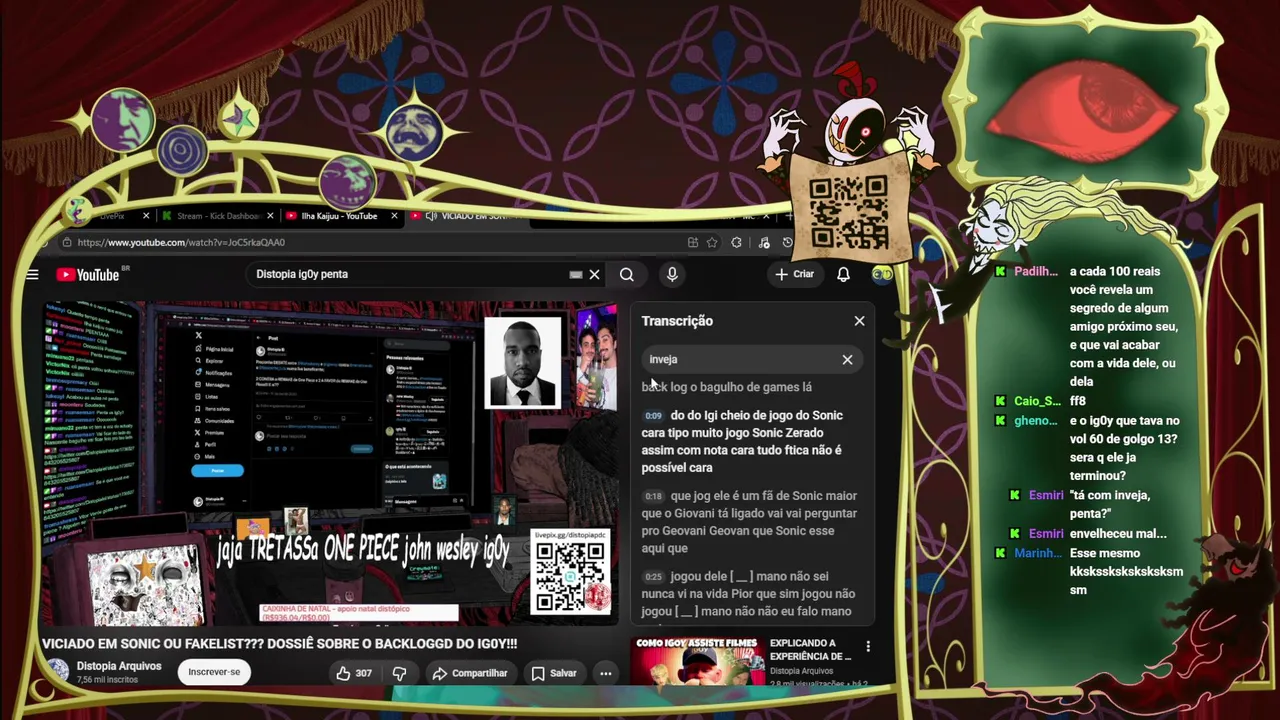Image resolution: width=1280 pixels, height=720 pixels.
Task: Jump to transcript segment at 0:25
Action: point(653,577)
